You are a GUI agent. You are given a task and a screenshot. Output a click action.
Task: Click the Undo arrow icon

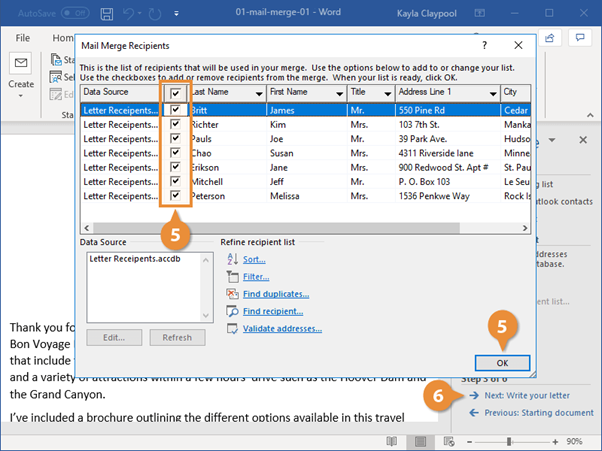[x=129, y=14]
